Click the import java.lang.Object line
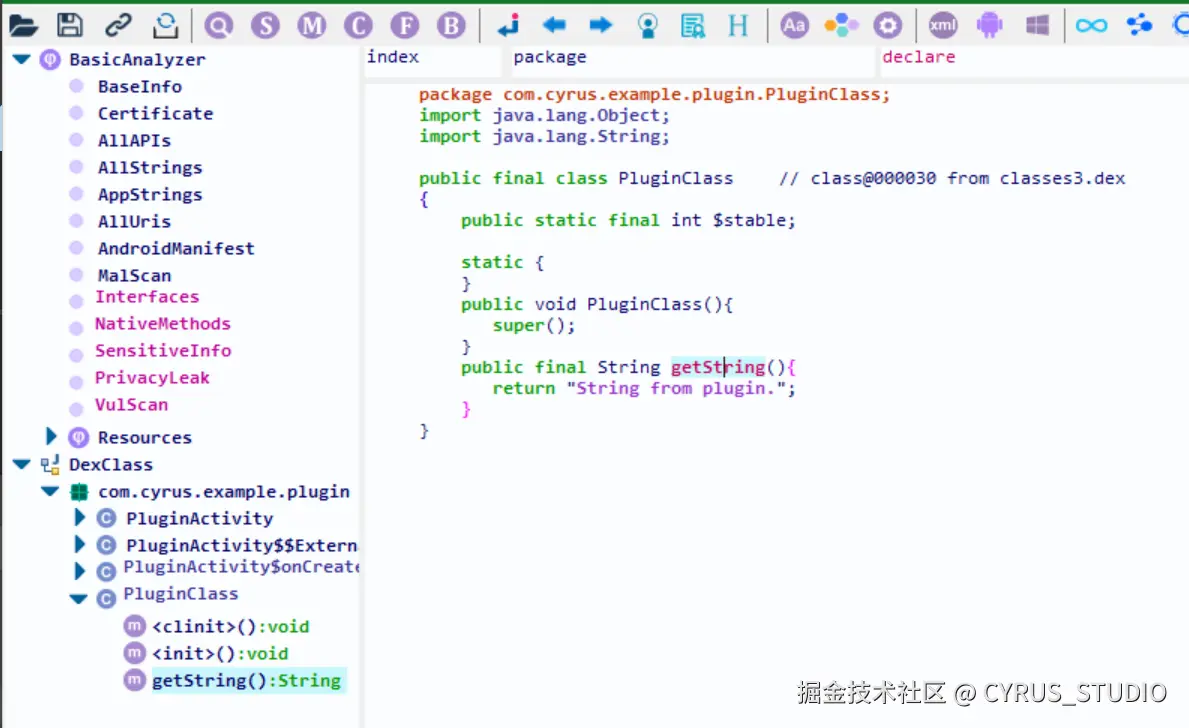Viewport: 1189px width, 728px height. tap(544, 115)
